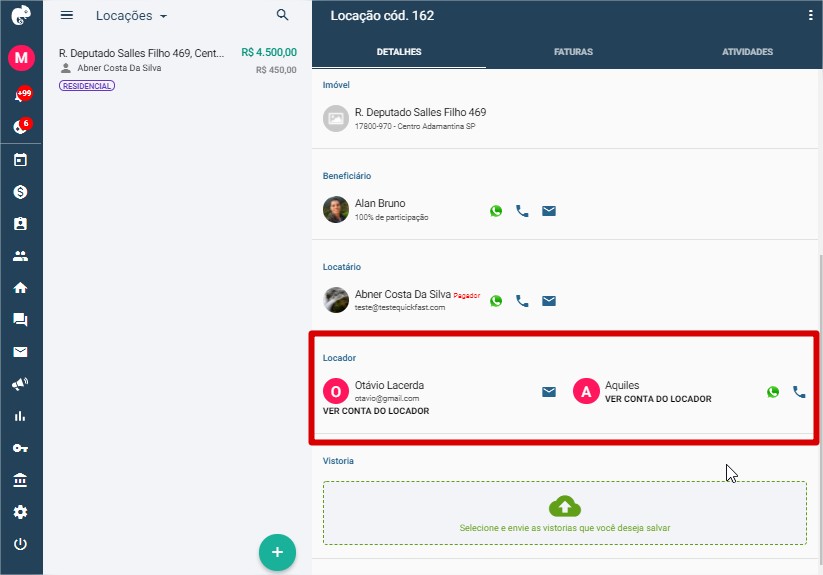Open the bank building icon

point(20,480)
